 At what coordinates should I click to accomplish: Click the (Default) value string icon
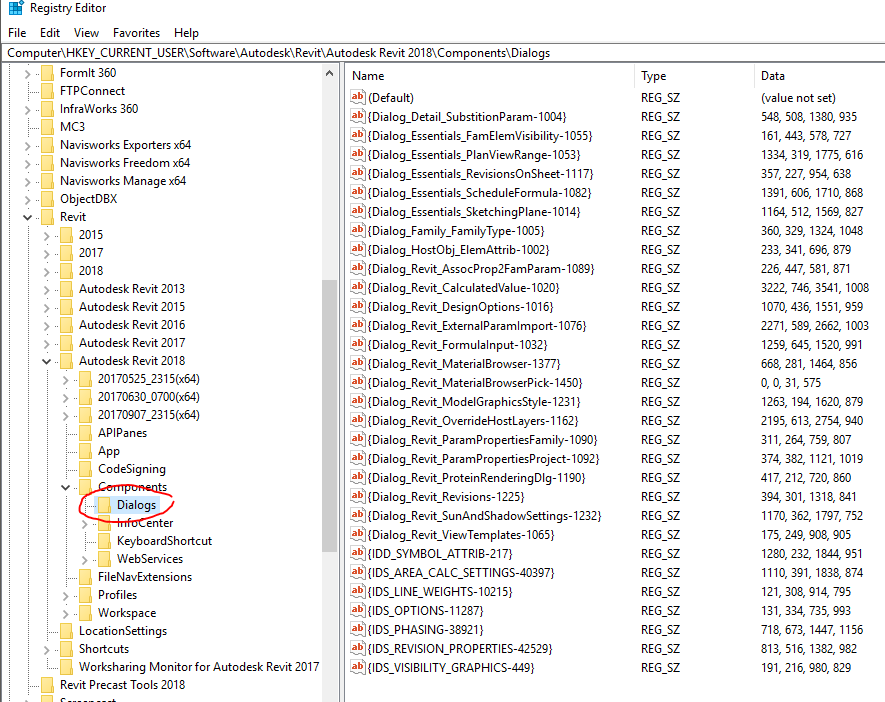[x=357, y=97]
